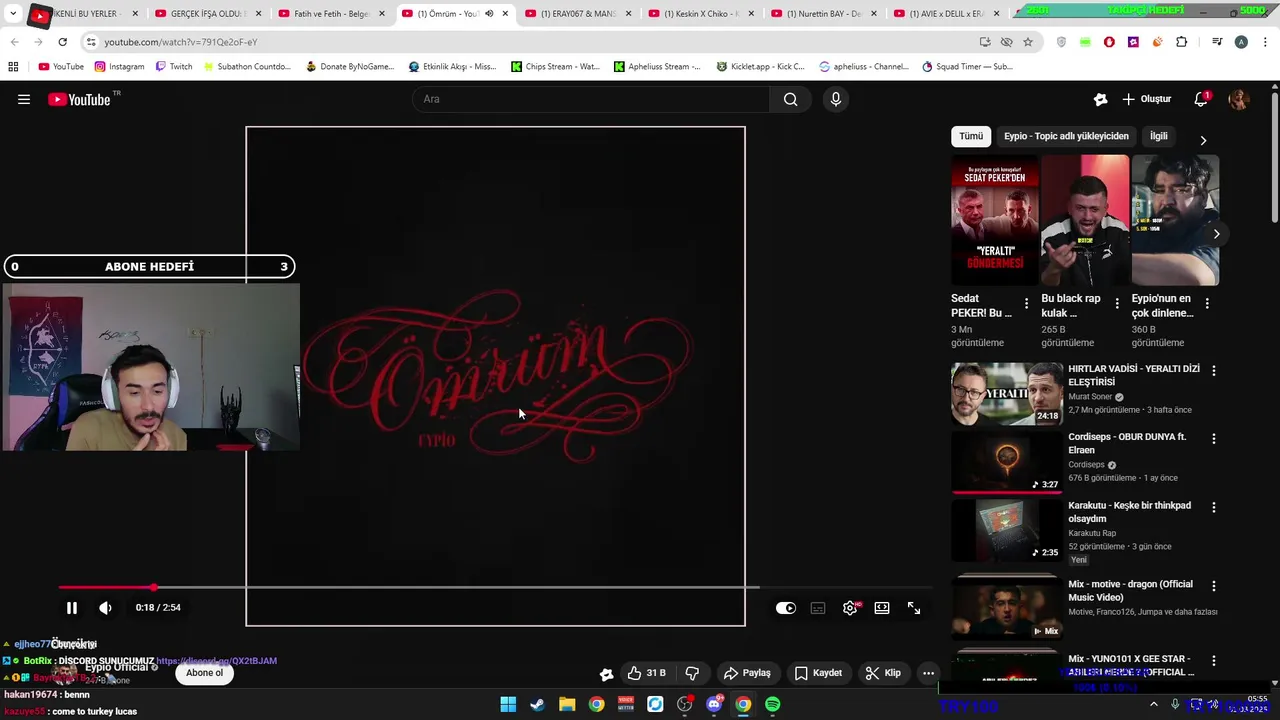Mute the video with the speaker icon
Screen dimensions: 1280x720
105,608
